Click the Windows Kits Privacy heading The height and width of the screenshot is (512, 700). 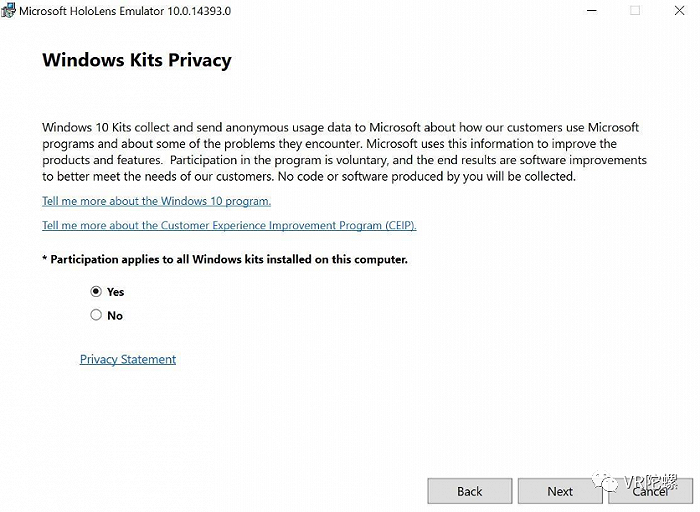click(137, 60)
